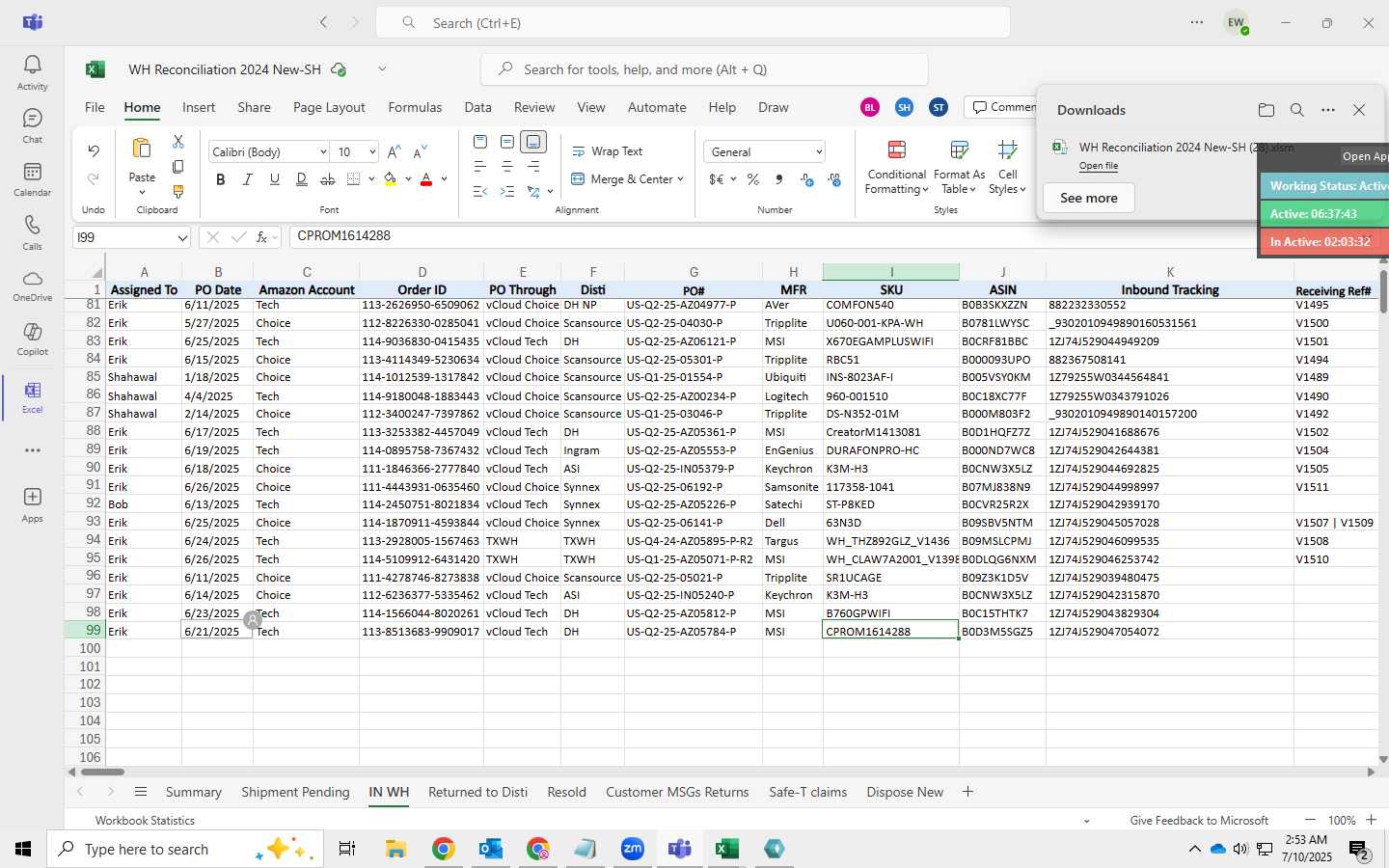Click the Comments button

coord(1003,107)
